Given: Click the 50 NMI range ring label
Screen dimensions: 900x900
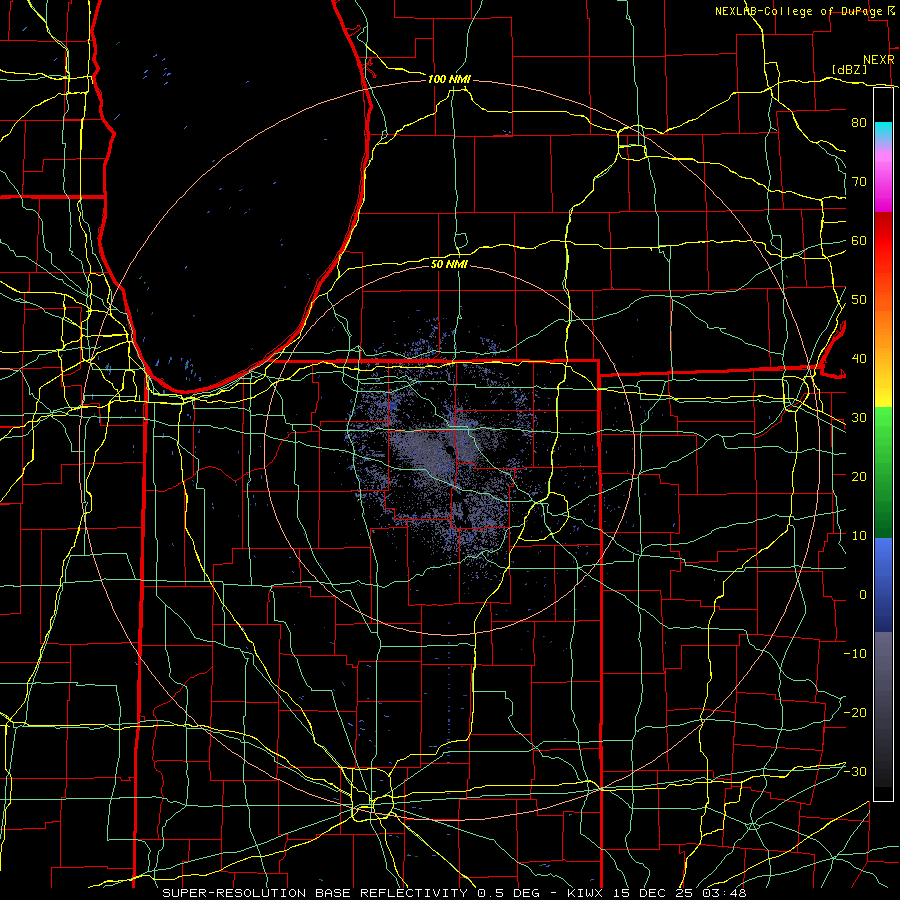Looking at the screenshot, I should pyautogui.click(x=449, y=264).
